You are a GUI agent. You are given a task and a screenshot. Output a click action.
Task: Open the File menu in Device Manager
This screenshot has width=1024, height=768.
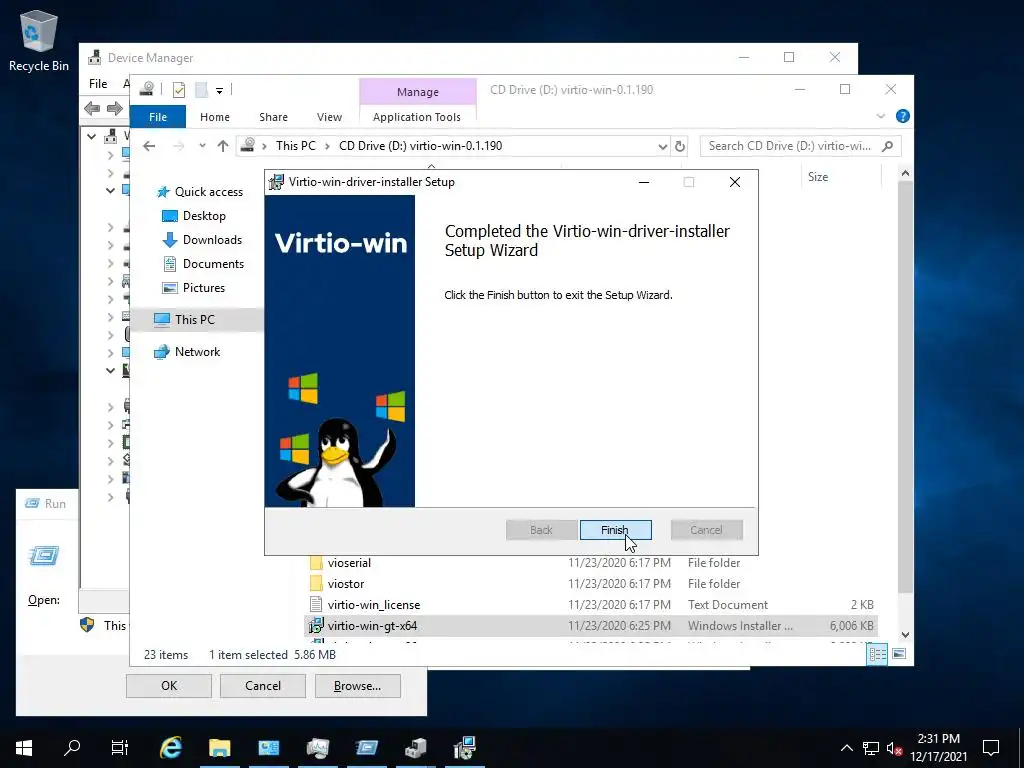(98, 84)
